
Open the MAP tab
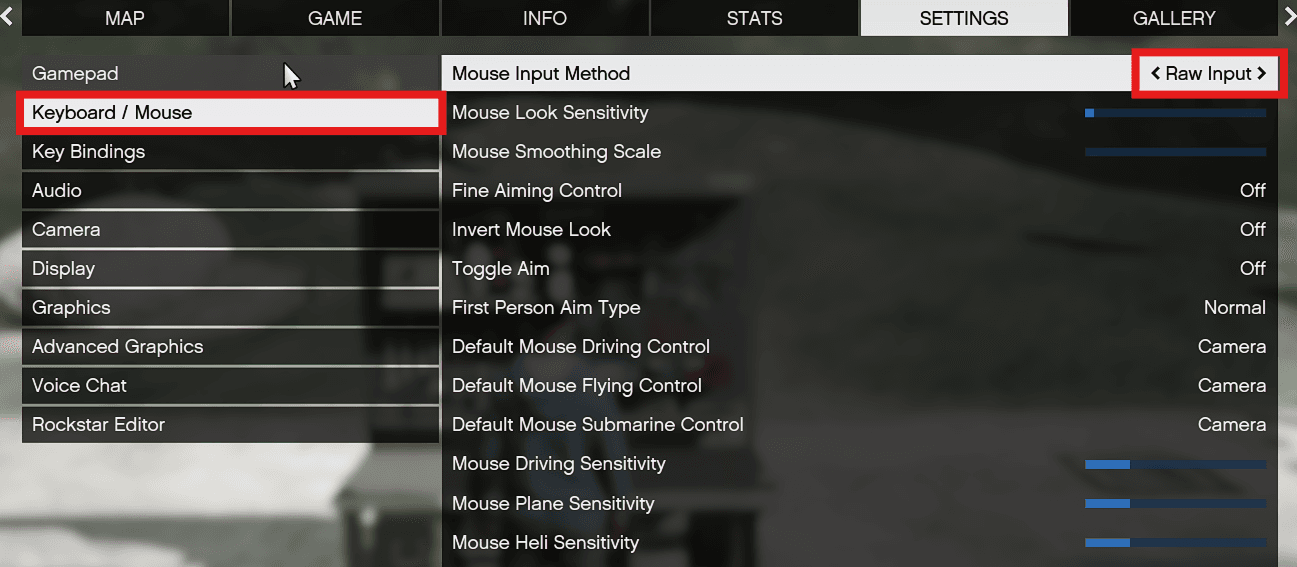click(x=125, y=18)
